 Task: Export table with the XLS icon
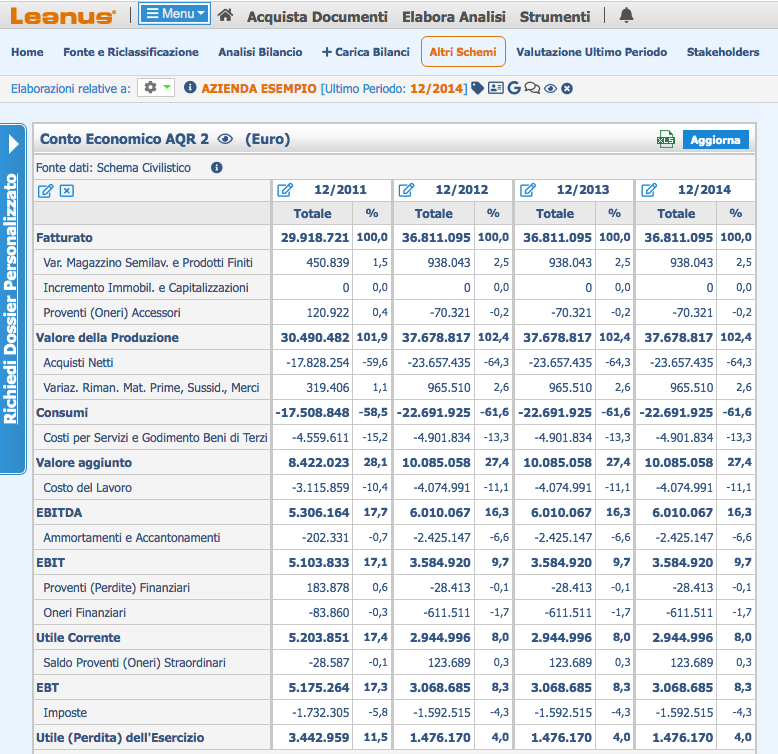[665, 139]
